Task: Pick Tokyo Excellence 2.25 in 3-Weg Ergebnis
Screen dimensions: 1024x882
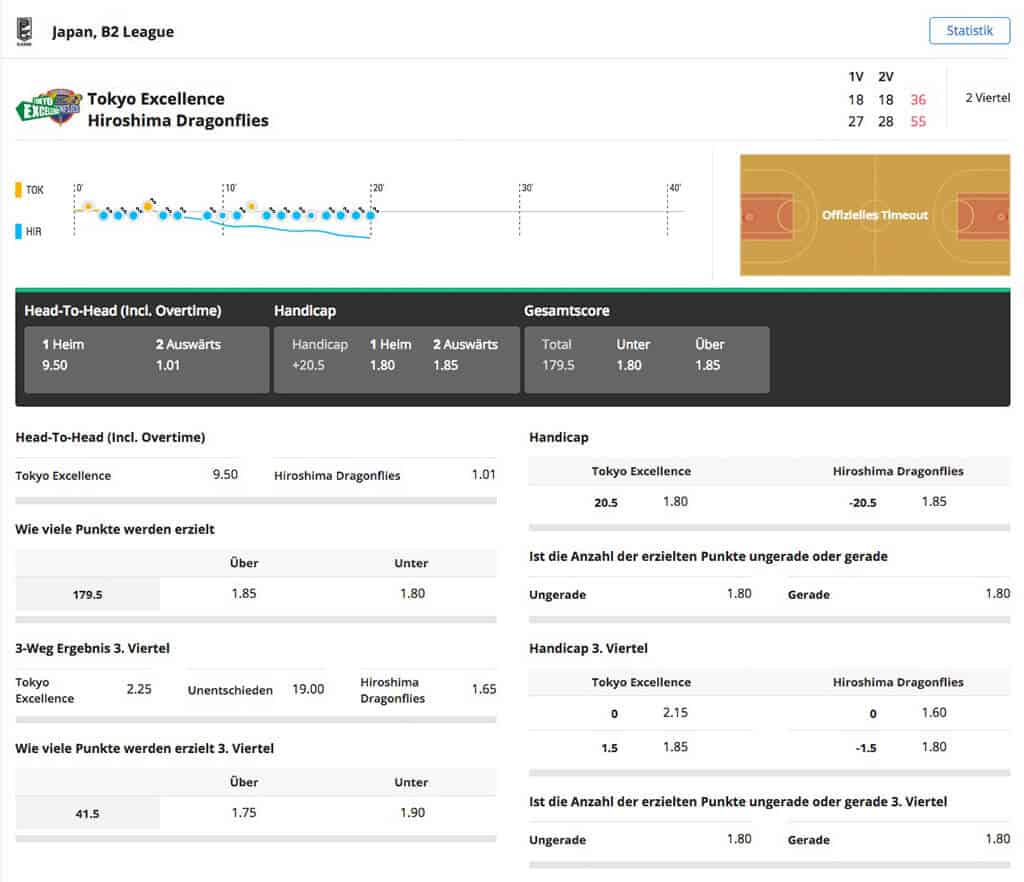Action: click(x=84, y=689)
